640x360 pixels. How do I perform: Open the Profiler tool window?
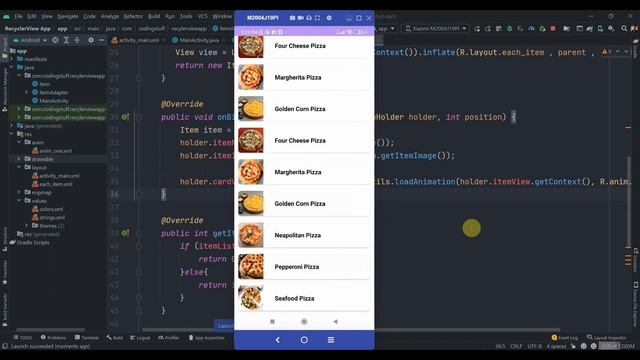coord(169,338)
